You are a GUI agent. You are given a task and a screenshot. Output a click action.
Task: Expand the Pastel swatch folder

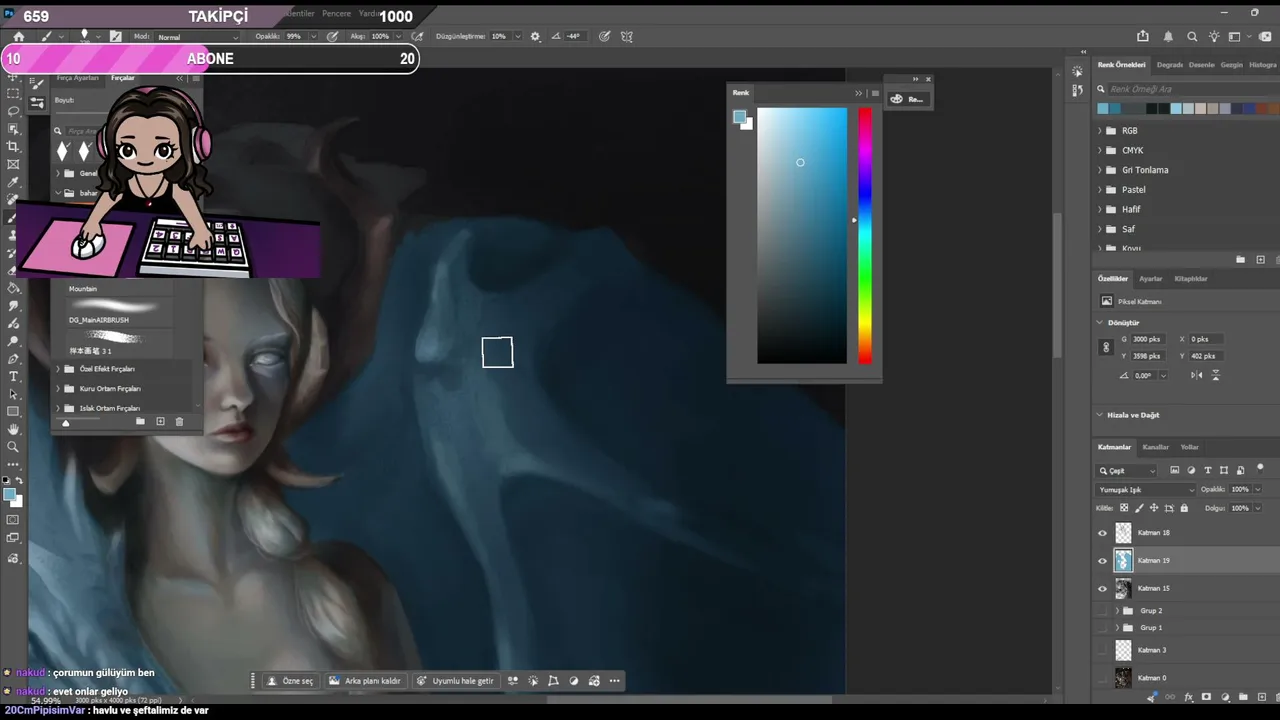[x=1100, y=190]
